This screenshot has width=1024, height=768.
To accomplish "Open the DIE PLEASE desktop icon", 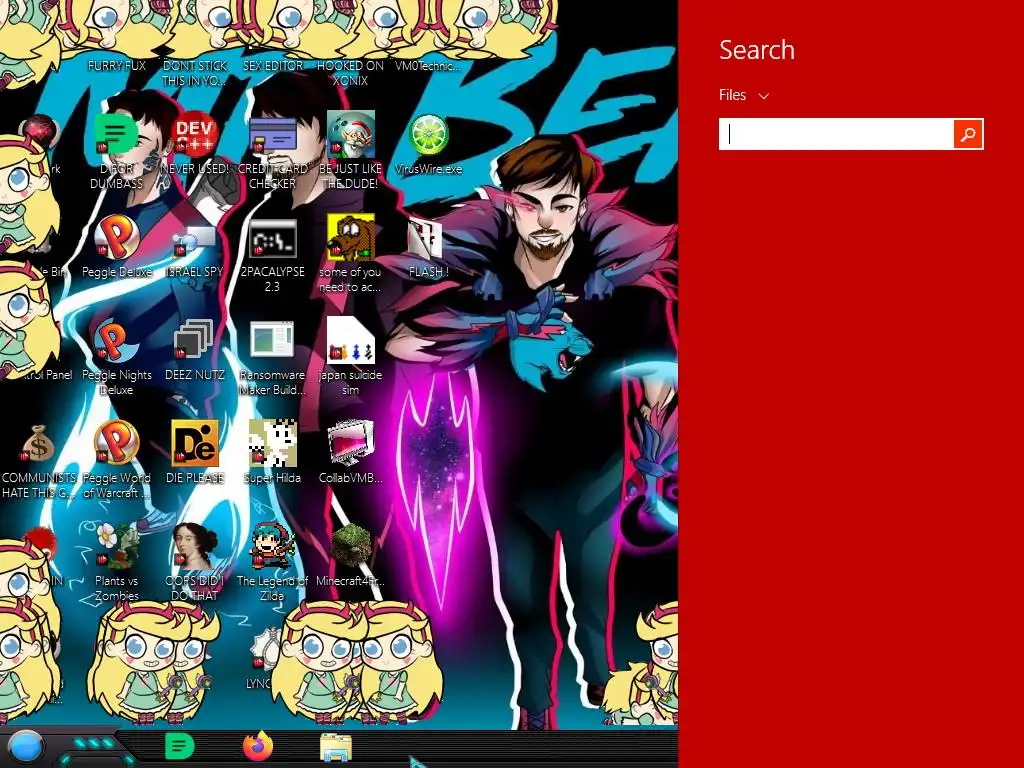I will click(194, 443).
